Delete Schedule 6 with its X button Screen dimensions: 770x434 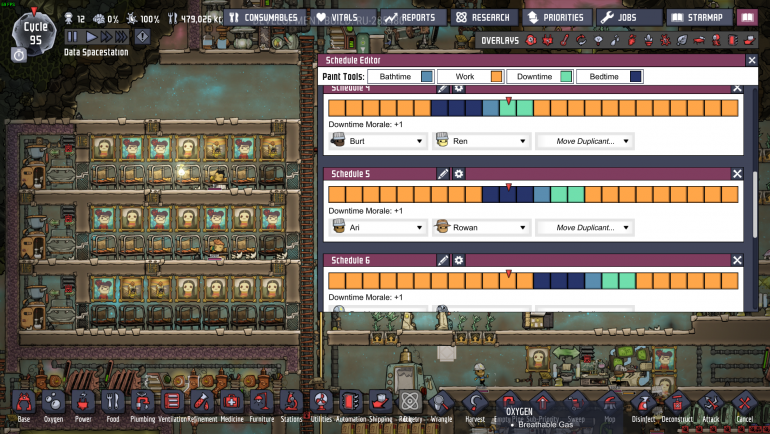click(737, 260)
